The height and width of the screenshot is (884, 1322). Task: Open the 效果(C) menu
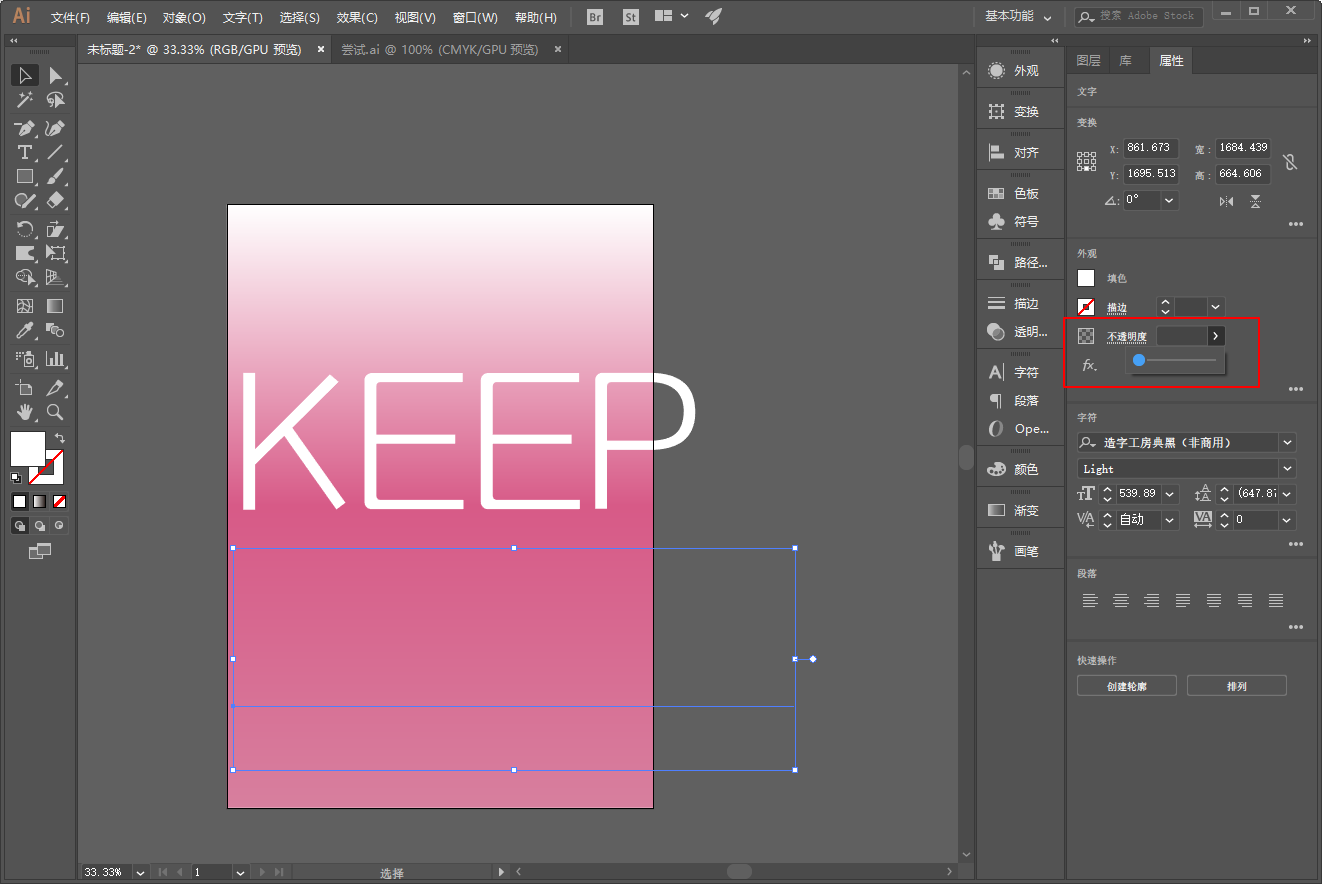tap(357, 18)
